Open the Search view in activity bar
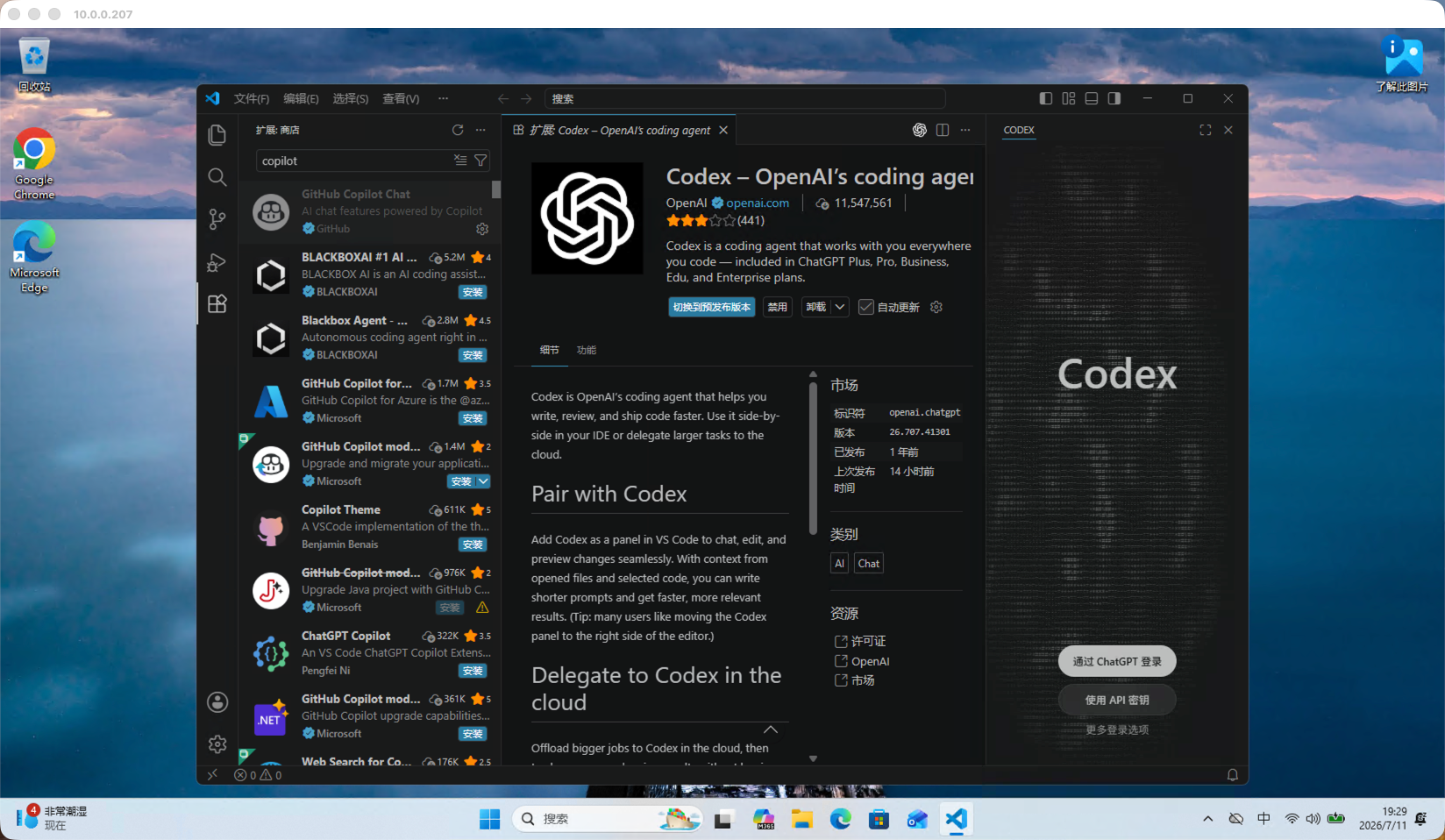The image size is (1445, 840). (217, 177)
